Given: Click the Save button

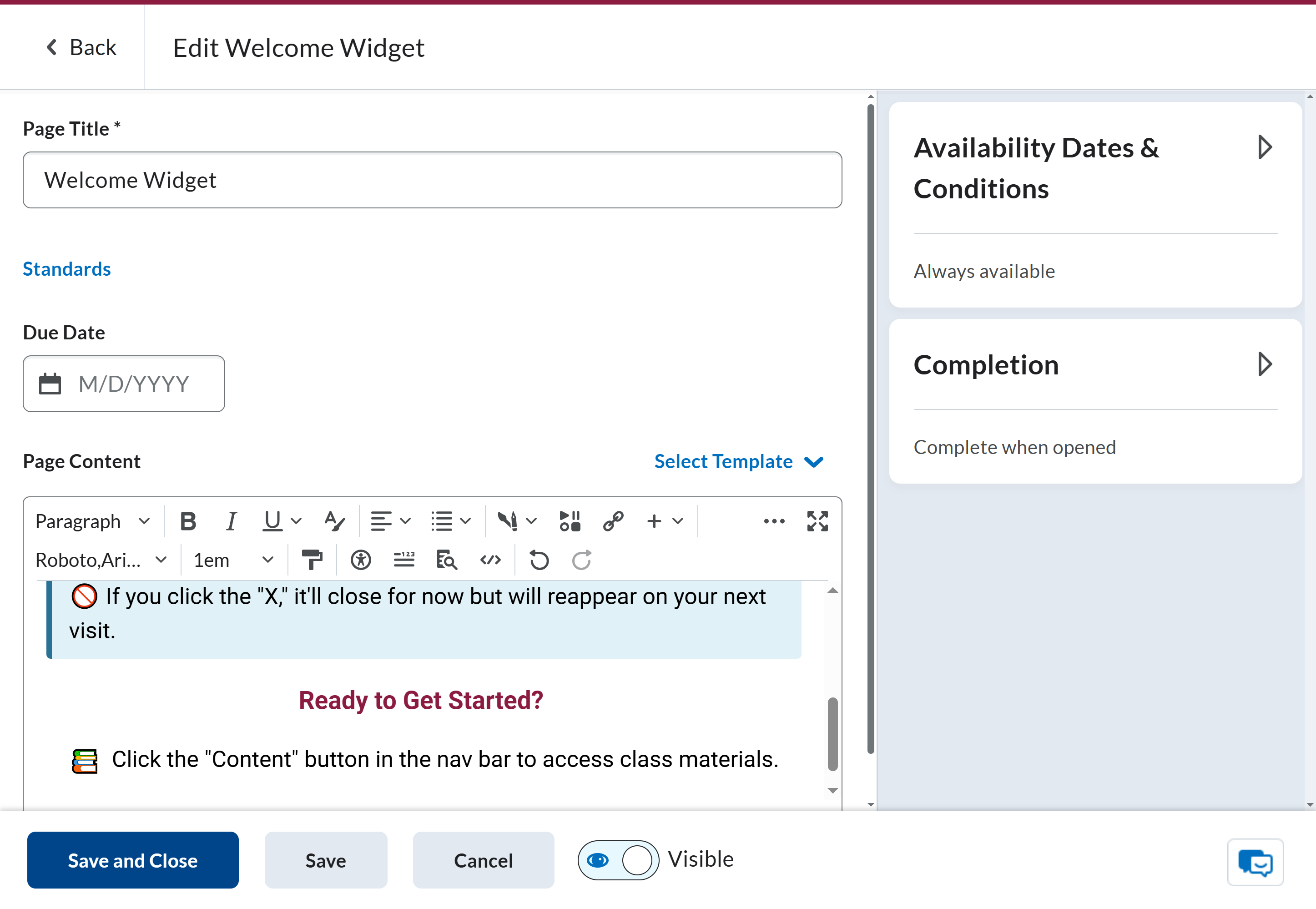Looking at the screenshot, I should (x=326, y=860).
